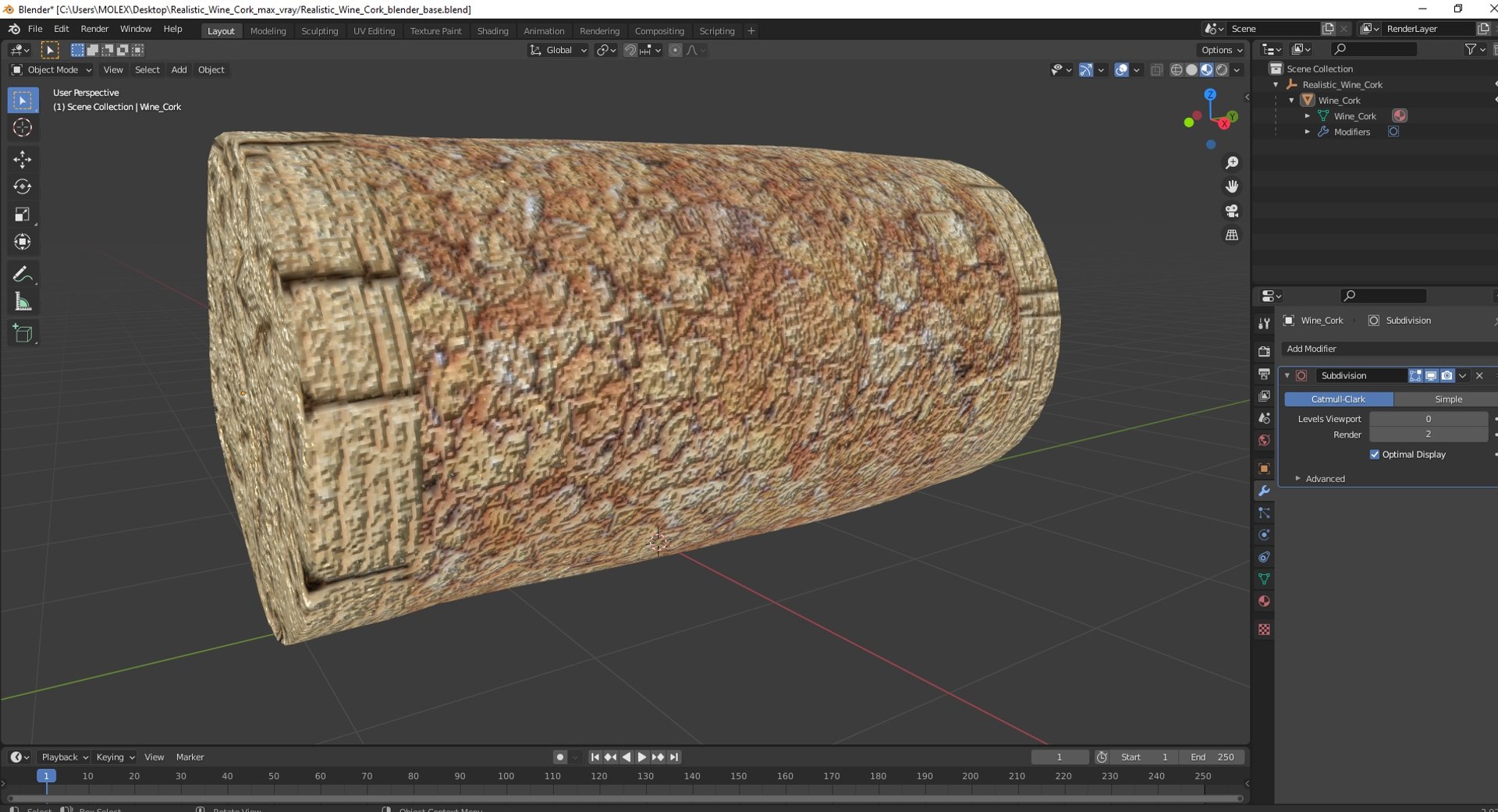This screenshot has width=1498, height=812.
Task: Select the Add Cube tool
Action: pos(23,334)
